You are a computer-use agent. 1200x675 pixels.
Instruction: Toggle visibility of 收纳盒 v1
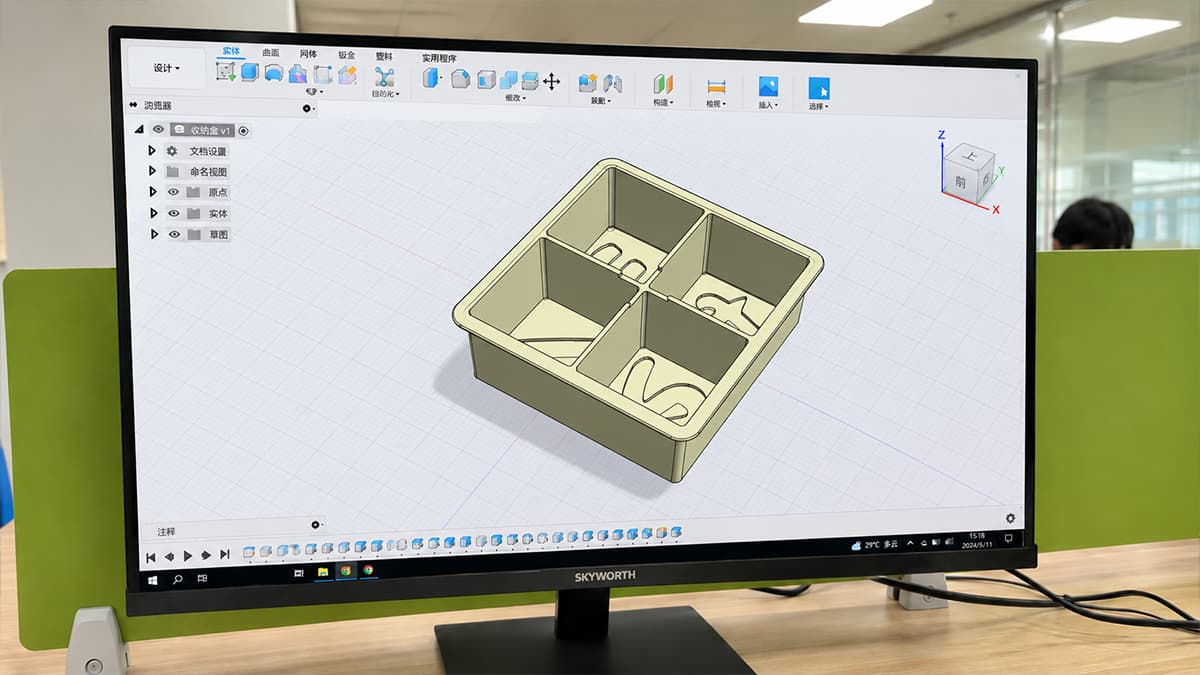[158, 129]
